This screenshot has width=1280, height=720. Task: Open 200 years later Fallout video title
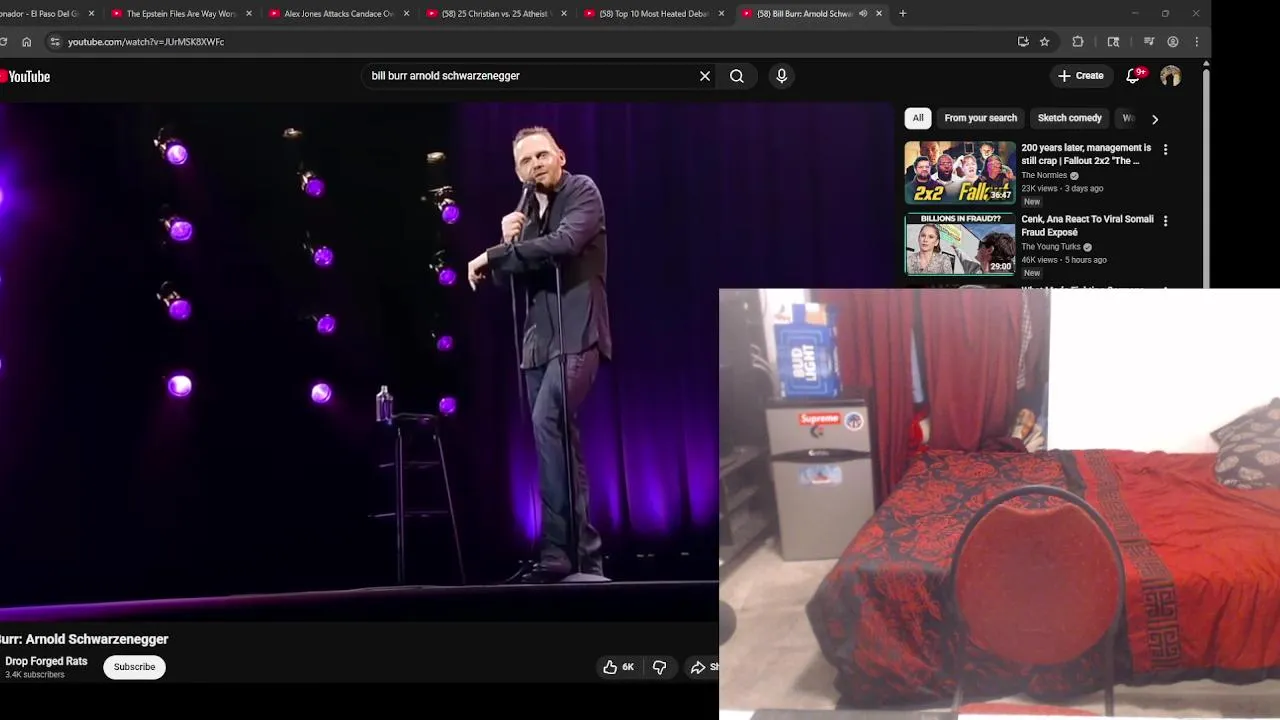pos(1086,154)
